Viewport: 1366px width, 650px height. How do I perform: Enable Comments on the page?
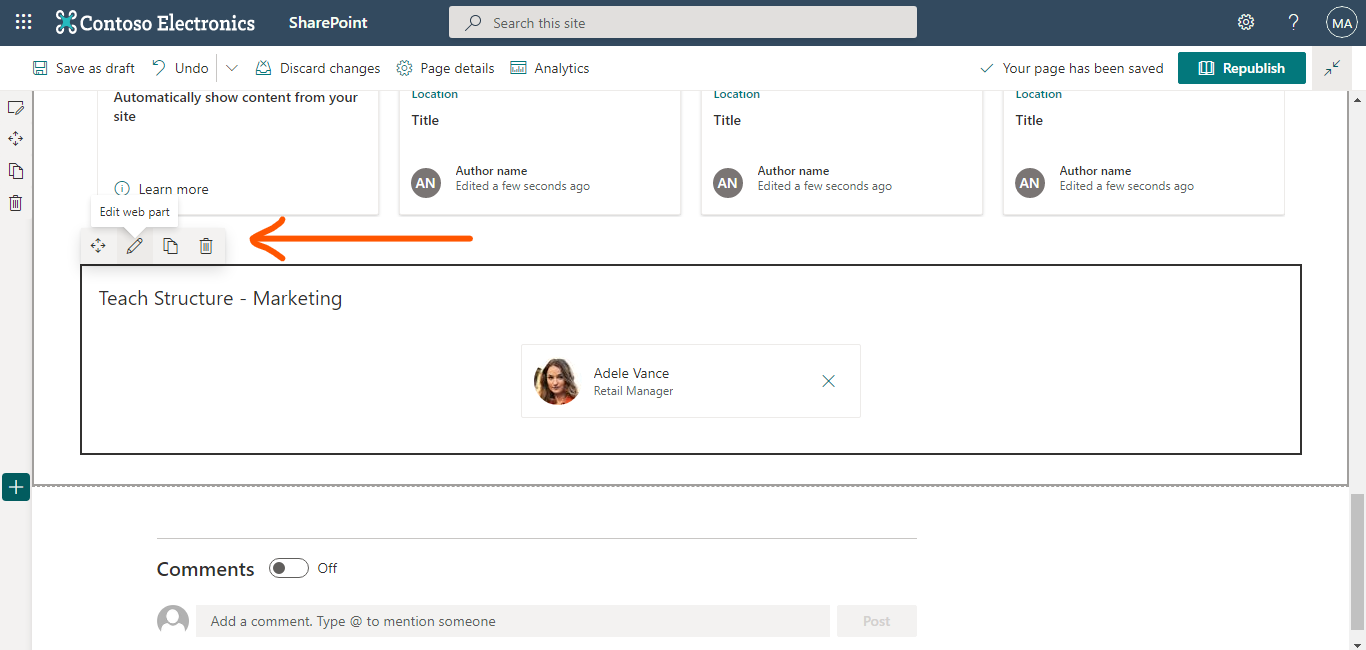coord(288,567)
